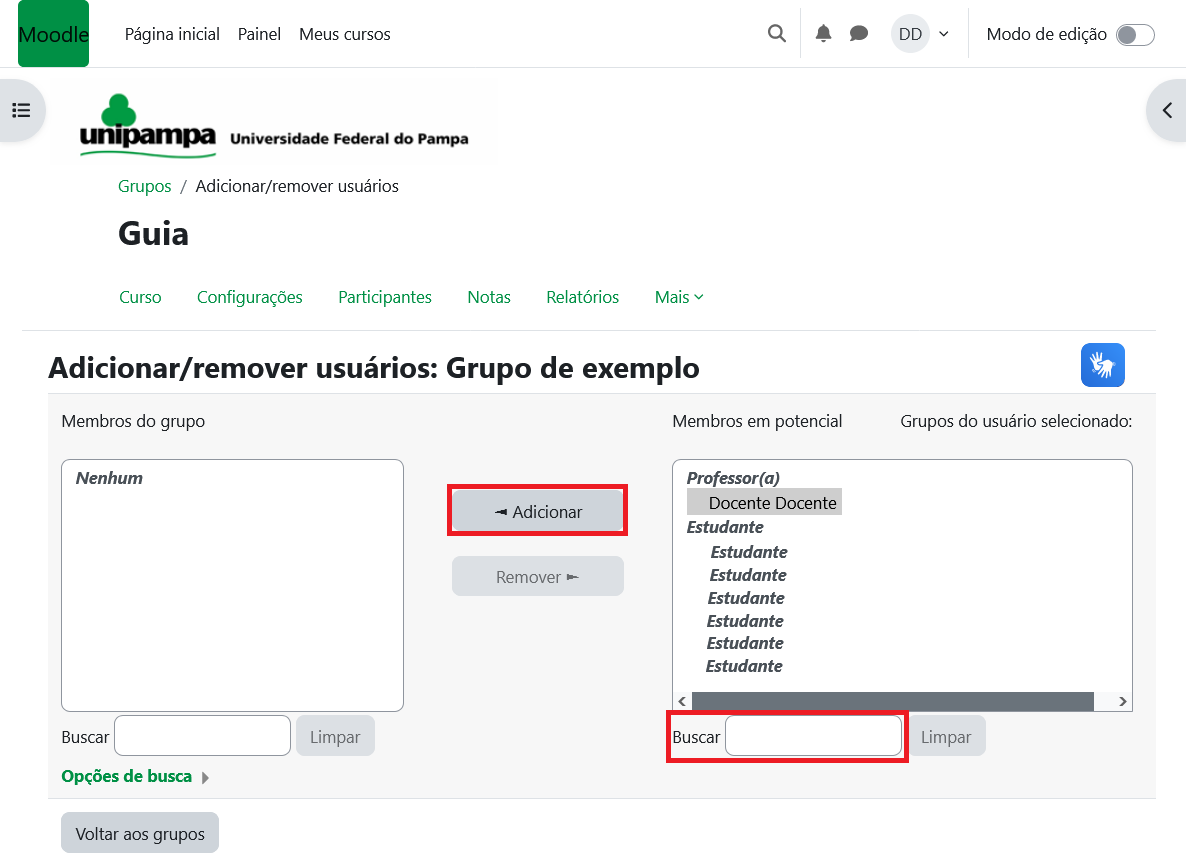
Task: Click the Adicionar button
Action: 538,511
